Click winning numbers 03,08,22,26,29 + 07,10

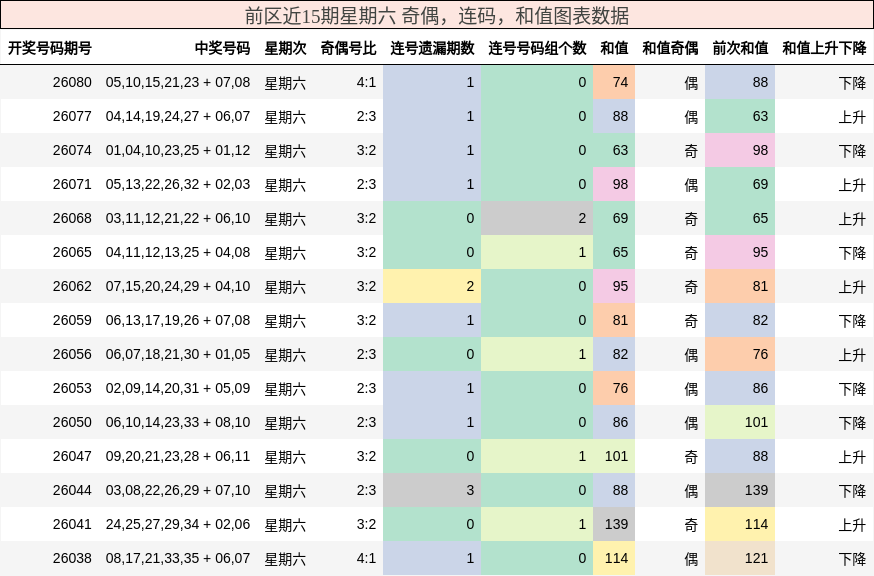[178, 491]
